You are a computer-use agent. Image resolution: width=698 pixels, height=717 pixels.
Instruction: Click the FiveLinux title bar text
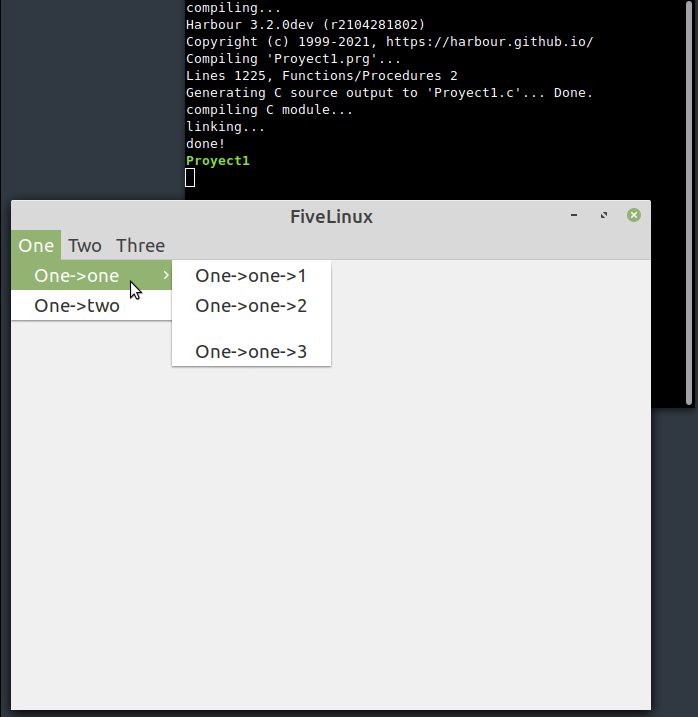332,217
